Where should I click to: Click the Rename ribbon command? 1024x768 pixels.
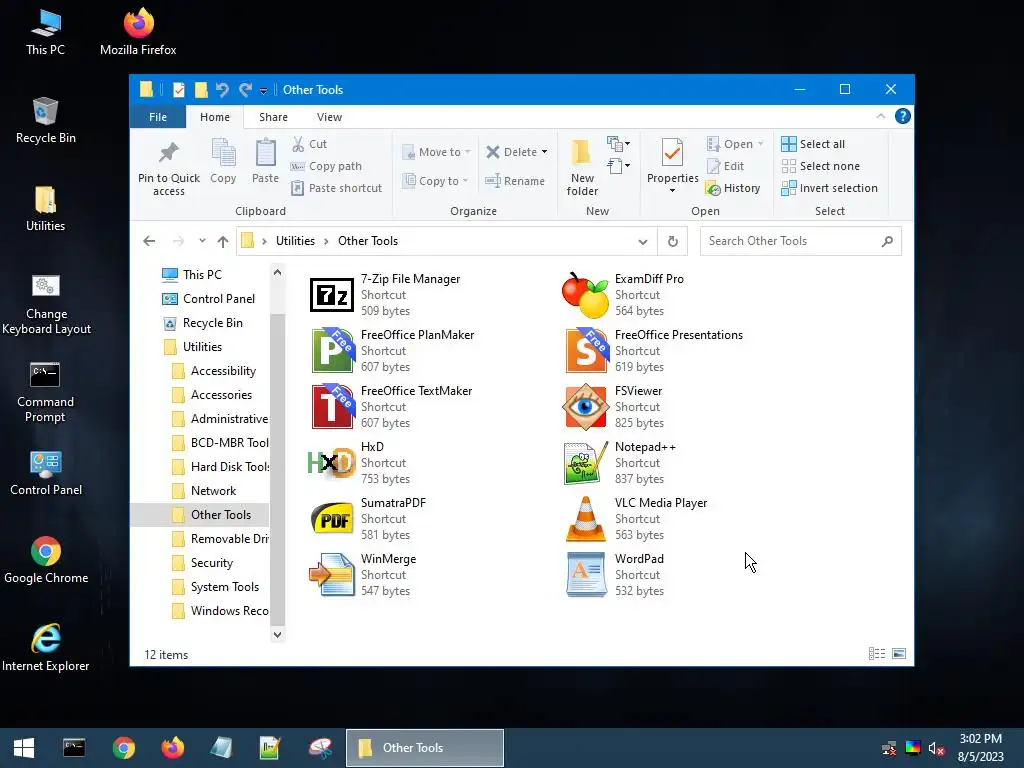pos(515,181)
